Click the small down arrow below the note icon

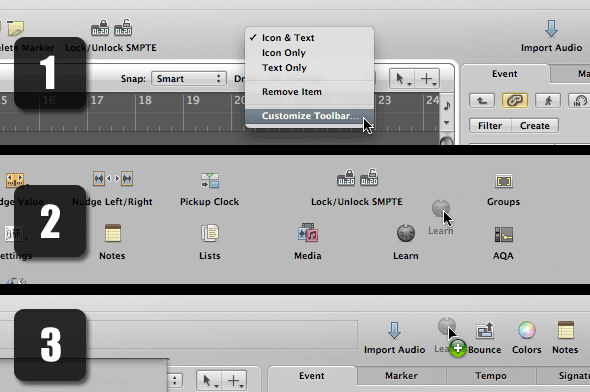(x=447, y=123)
